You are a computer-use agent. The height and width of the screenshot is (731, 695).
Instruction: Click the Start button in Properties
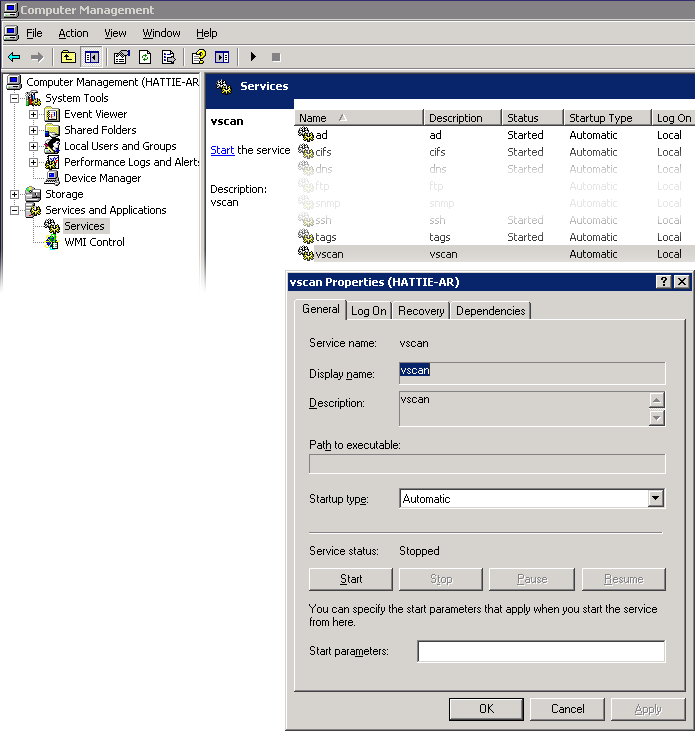351,579
